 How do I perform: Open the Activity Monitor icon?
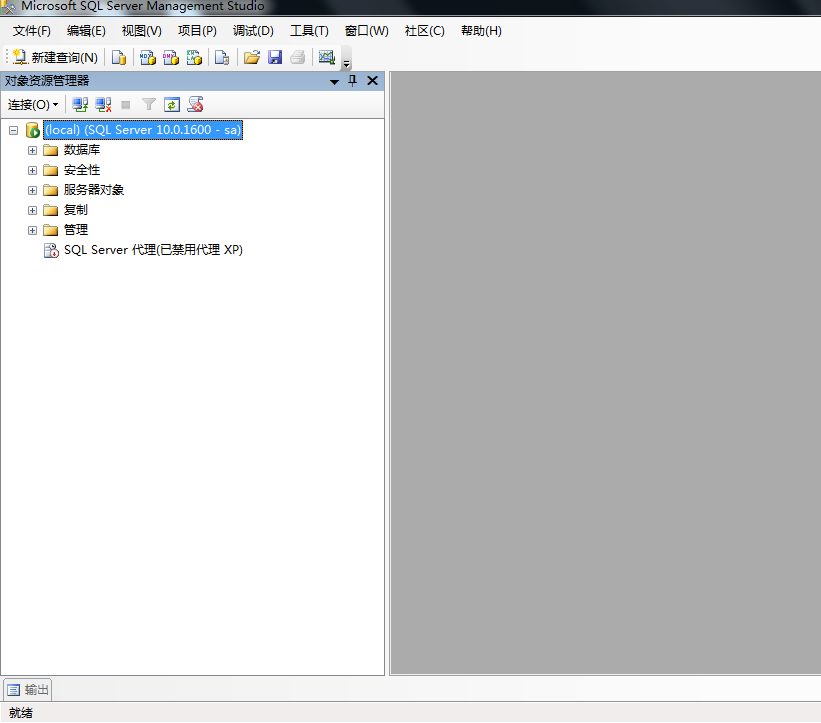tap(327, 57)
